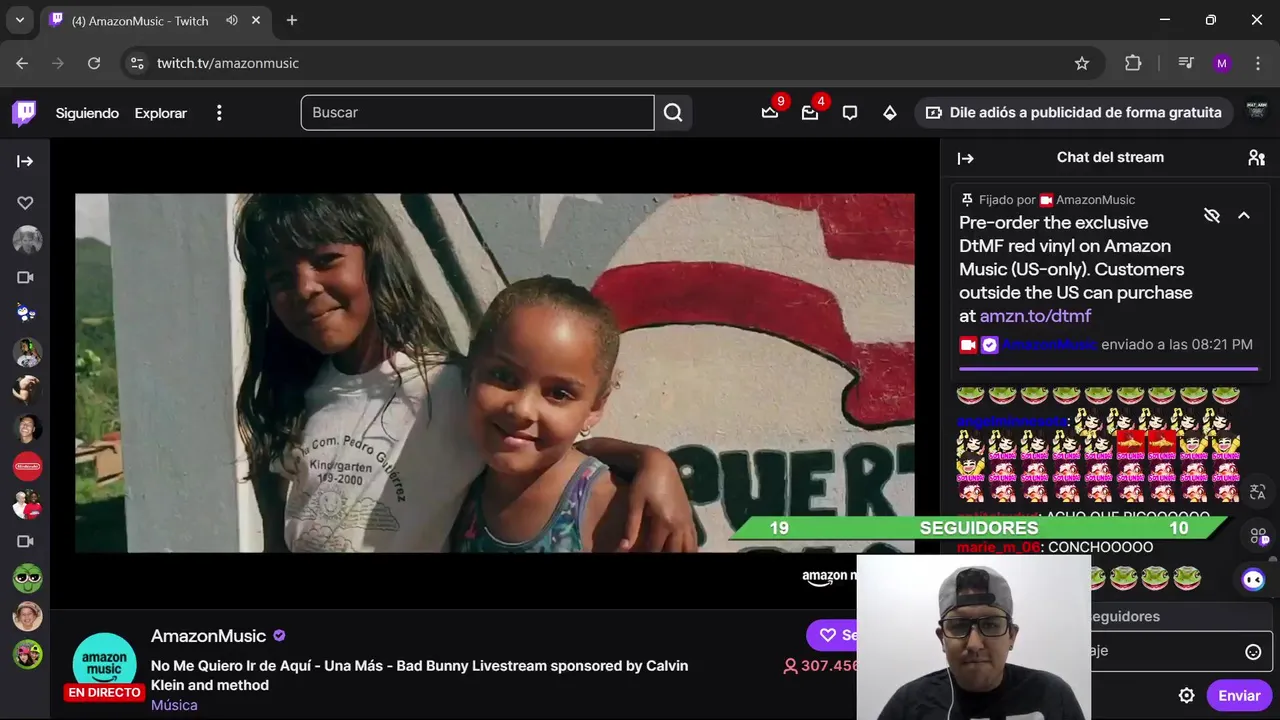Image resolution: width=1280 pixels, height=720 pixels.
Task: Click the first camera icon in sidebar
Action: [25, 277]
